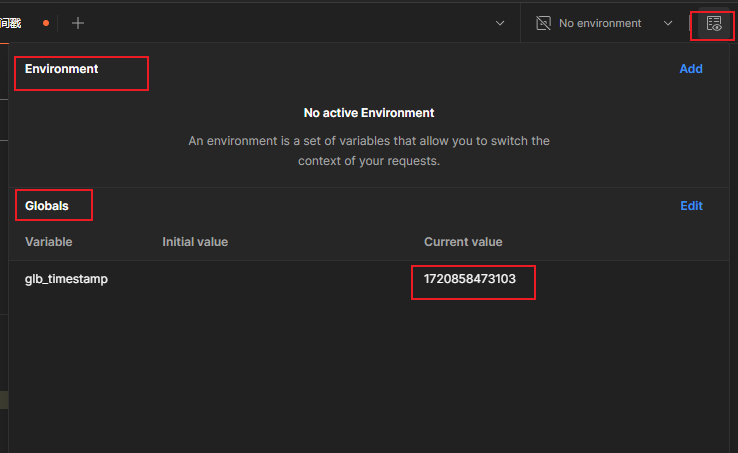The height and width of the screenshot is (453, 738).
Task: Click current value 1720858473103
Action: pos(470,279)
